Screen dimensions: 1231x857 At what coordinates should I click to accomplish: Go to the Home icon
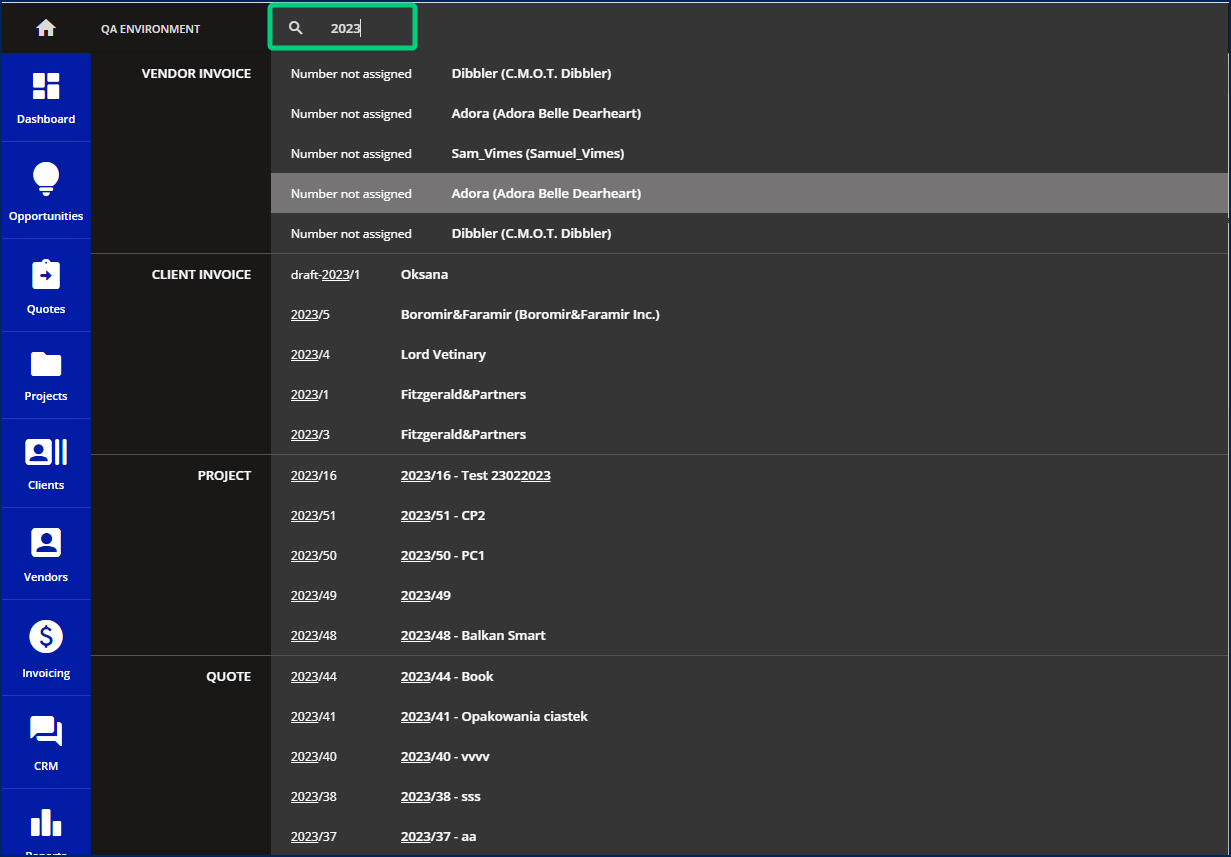pos(46,28)
